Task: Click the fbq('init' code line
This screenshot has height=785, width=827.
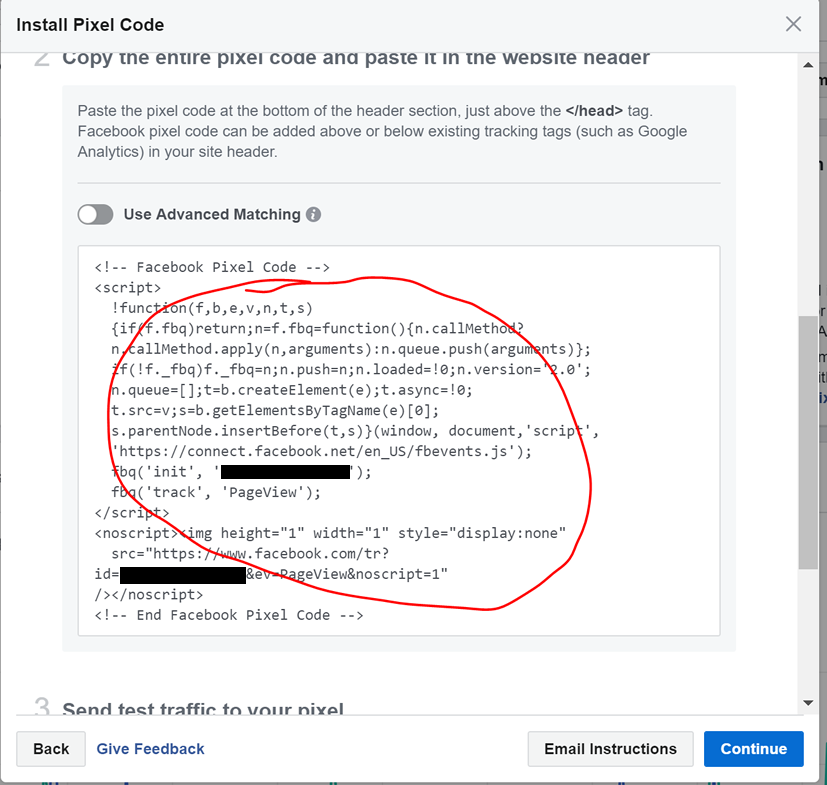Action: [x=241, y=472]
